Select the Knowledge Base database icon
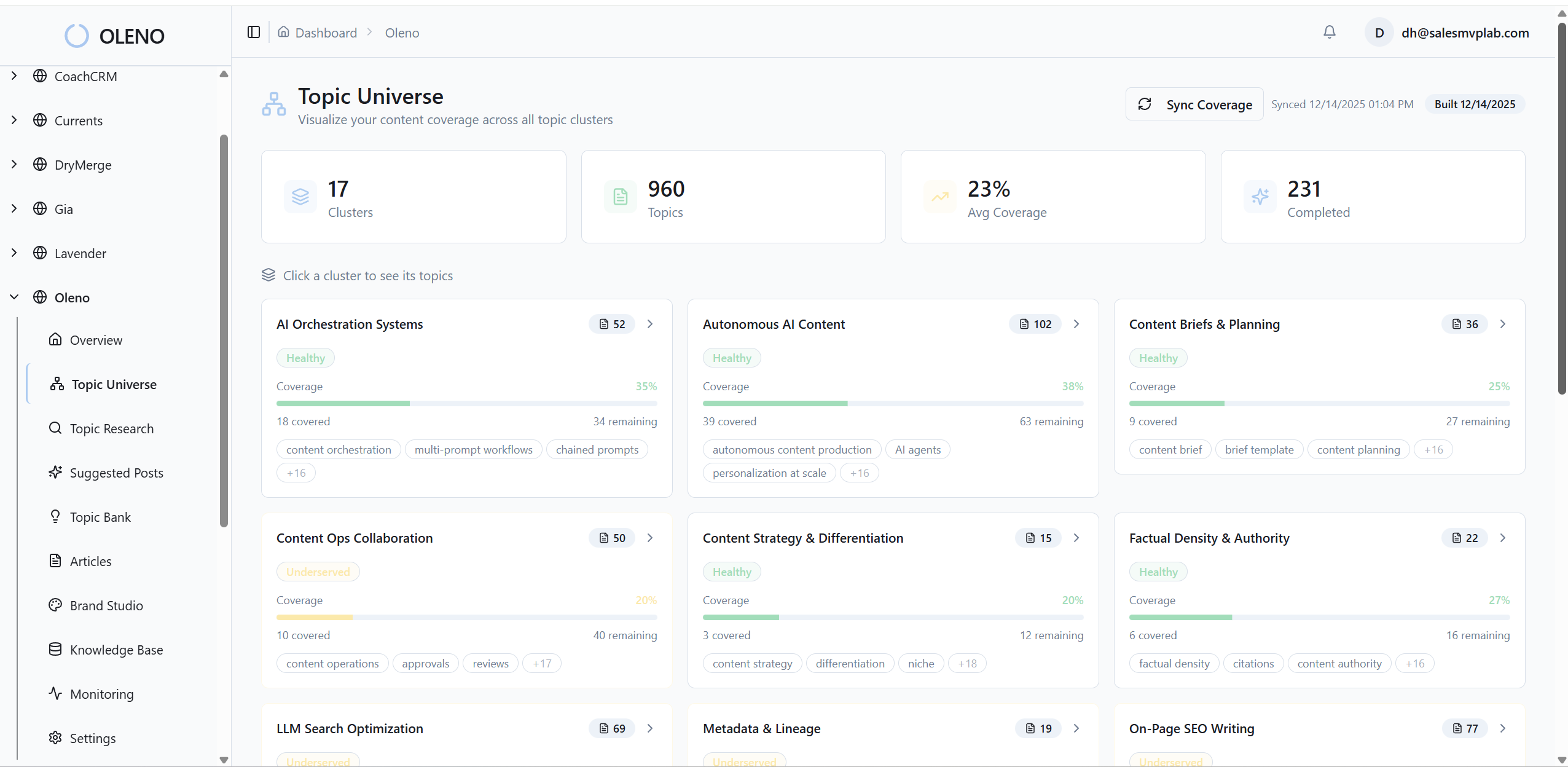 click(56, 650)
